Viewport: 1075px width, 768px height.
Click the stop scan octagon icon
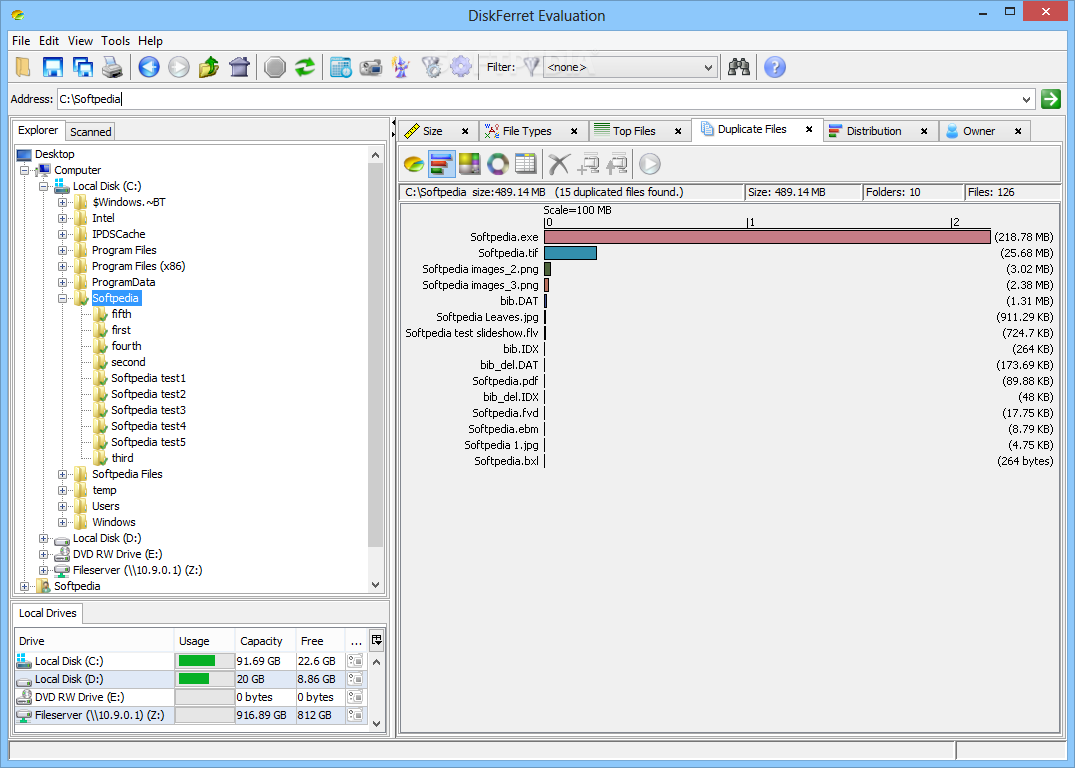(x=275, y=67)
